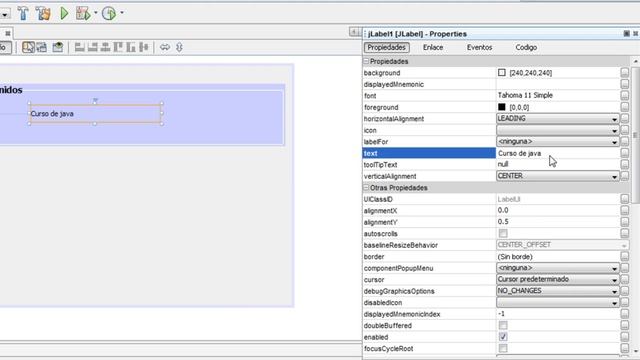Run the project with green play icon
This screenshot has height=360, width=640.
pyautogui.click(x=64, y=13)
